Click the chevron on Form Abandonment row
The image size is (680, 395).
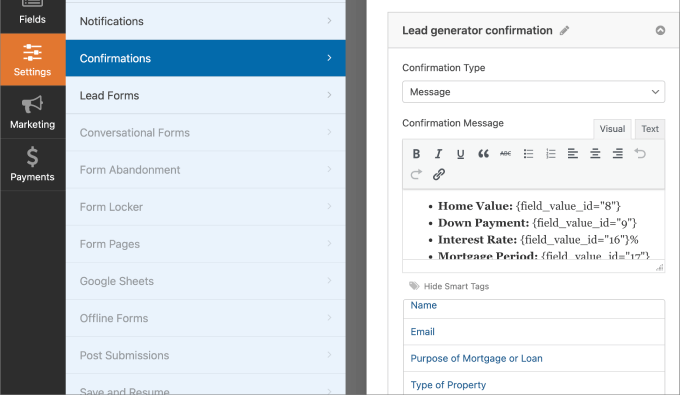(329, 169)
